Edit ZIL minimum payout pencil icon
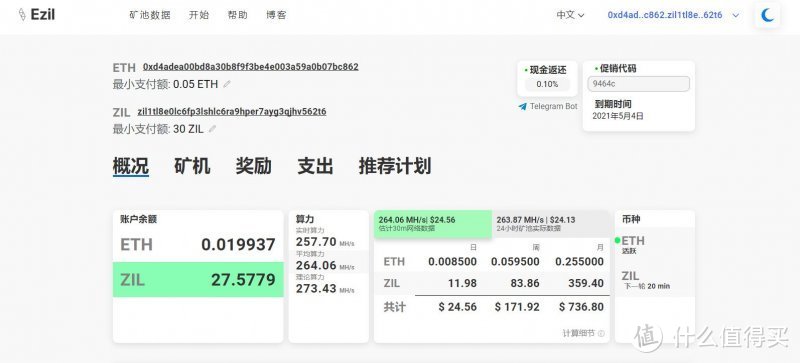 tap(212, 129)
